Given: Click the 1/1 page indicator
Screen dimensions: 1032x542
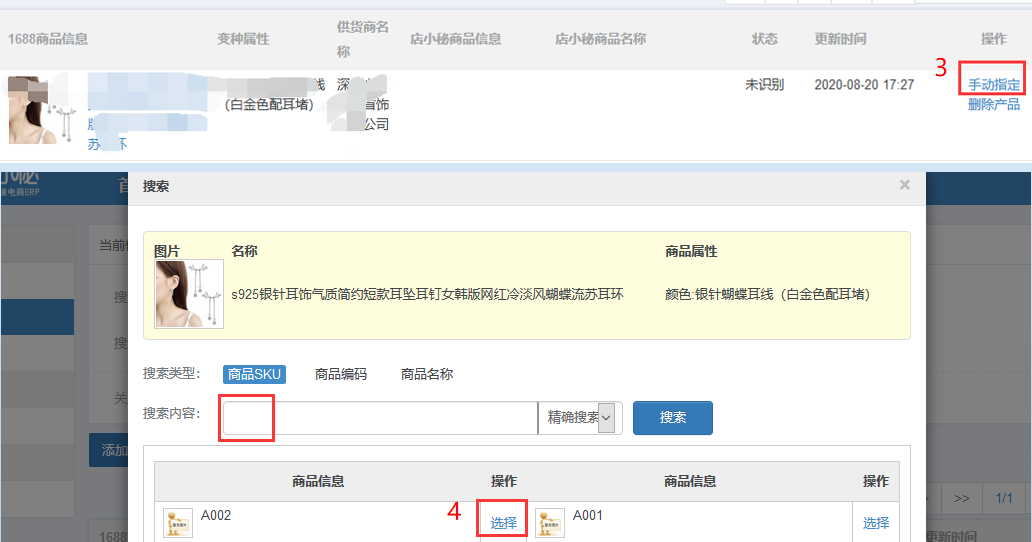Looking at the screenshot, I should pos(1004,498).
